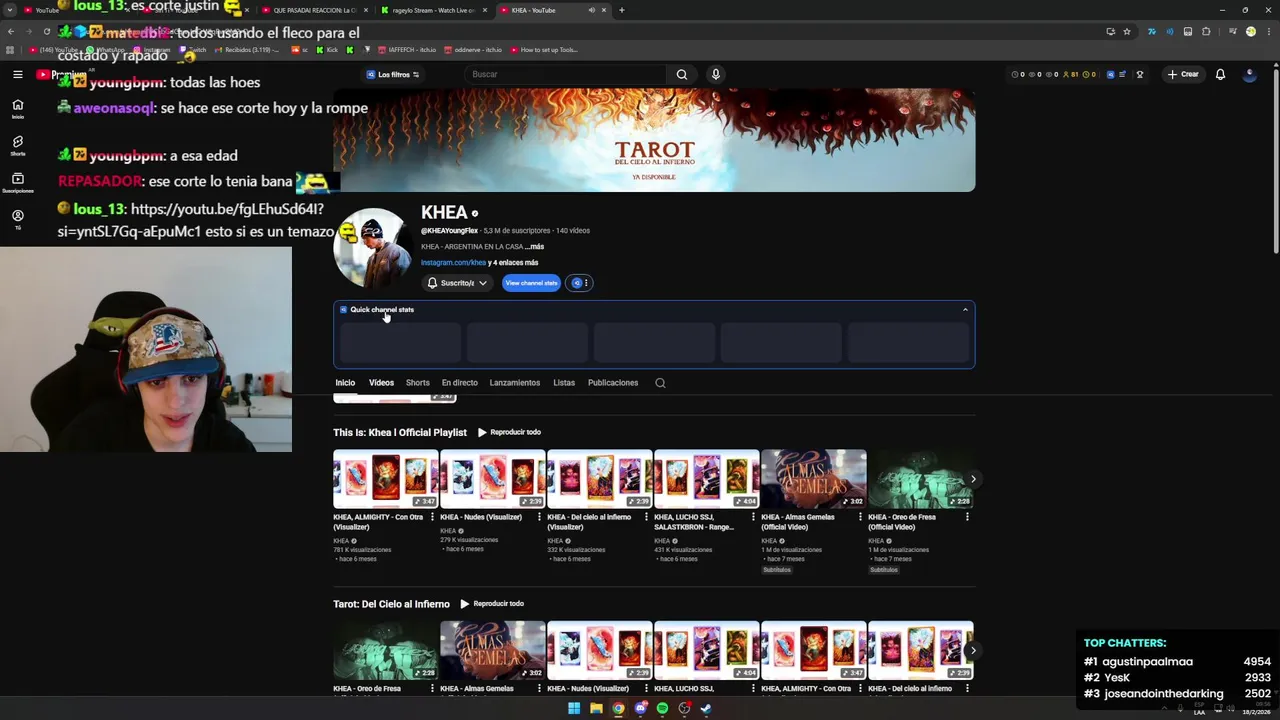Image resolution: width=1280 pixels, height=720 pixels.
Task: Click the View channel stats button
Action: click(x=531, y=283)
